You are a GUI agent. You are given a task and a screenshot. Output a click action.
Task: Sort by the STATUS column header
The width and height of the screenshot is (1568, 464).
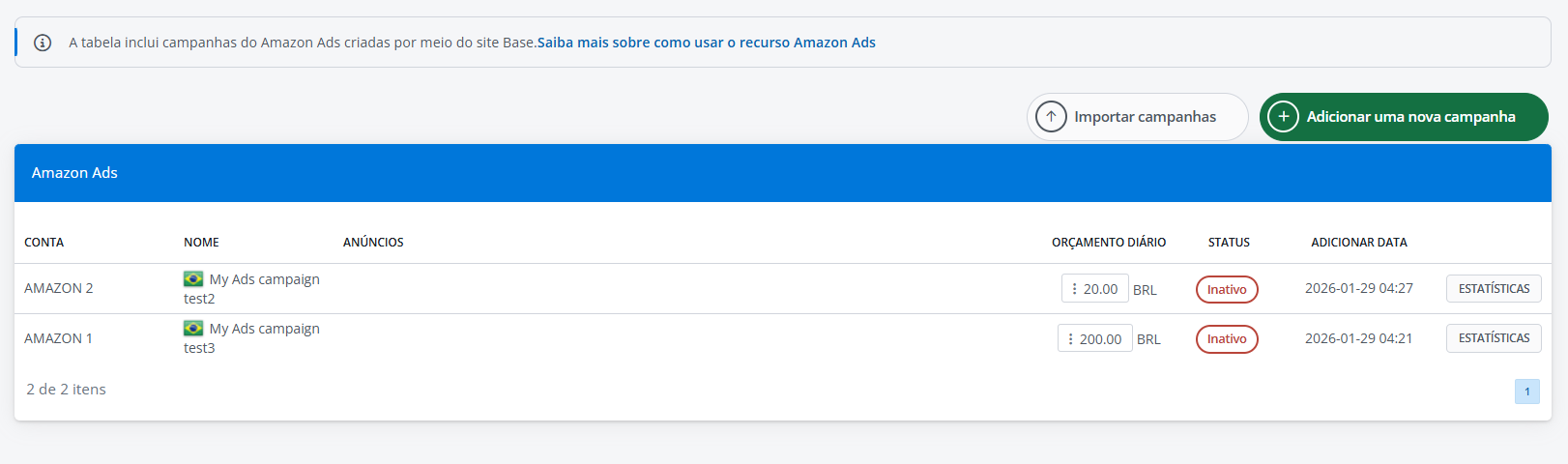point(1229,243)
